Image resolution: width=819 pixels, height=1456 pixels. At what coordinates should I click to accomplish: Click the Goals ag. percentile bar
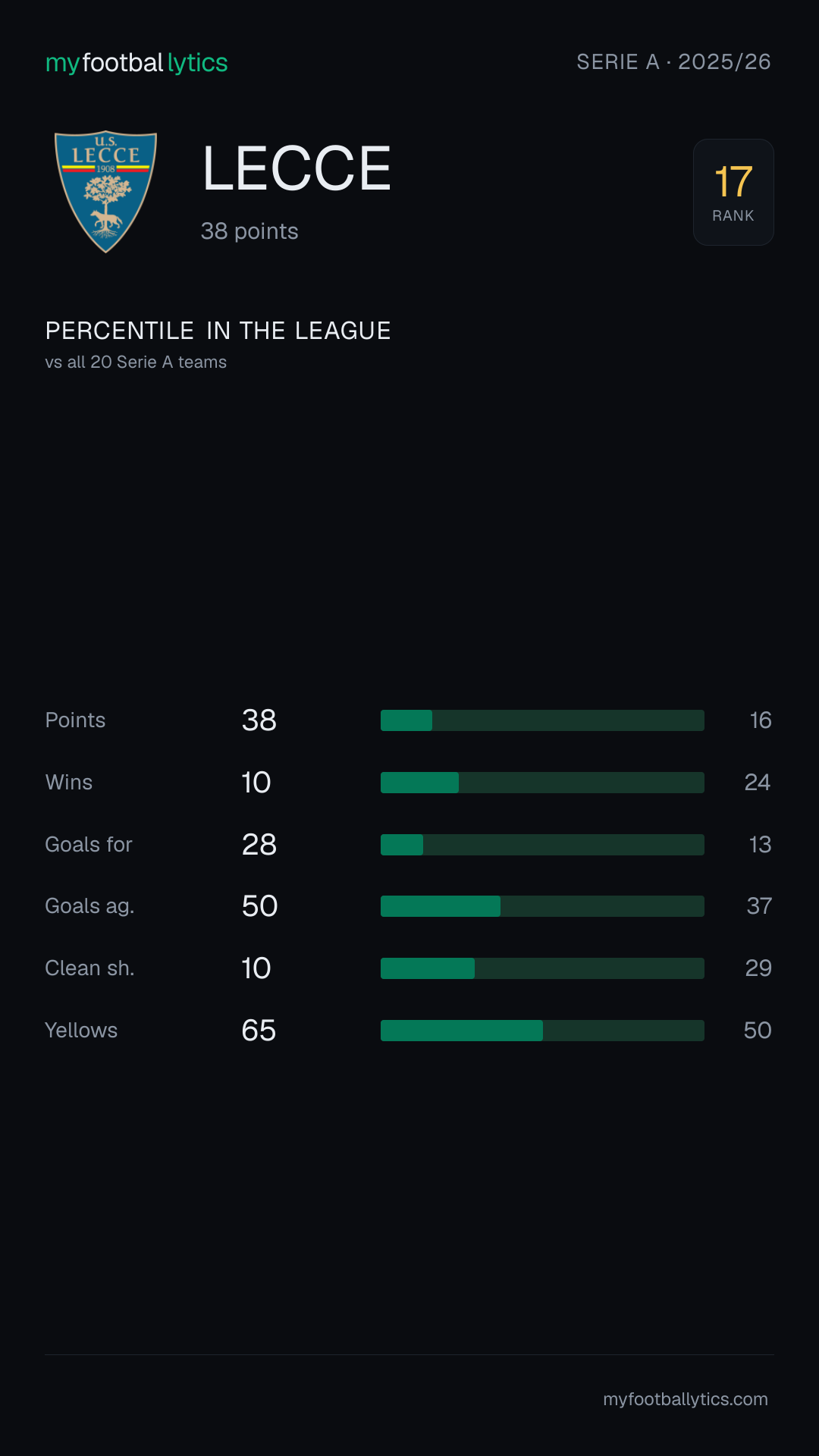tap(542, 906)
